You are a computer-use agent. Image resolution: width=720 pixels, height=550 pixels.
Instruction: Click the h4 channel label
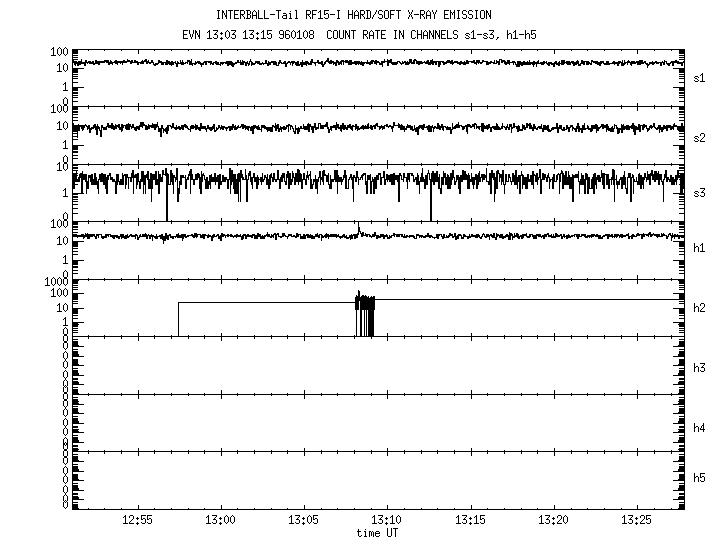tap(700, 428)
